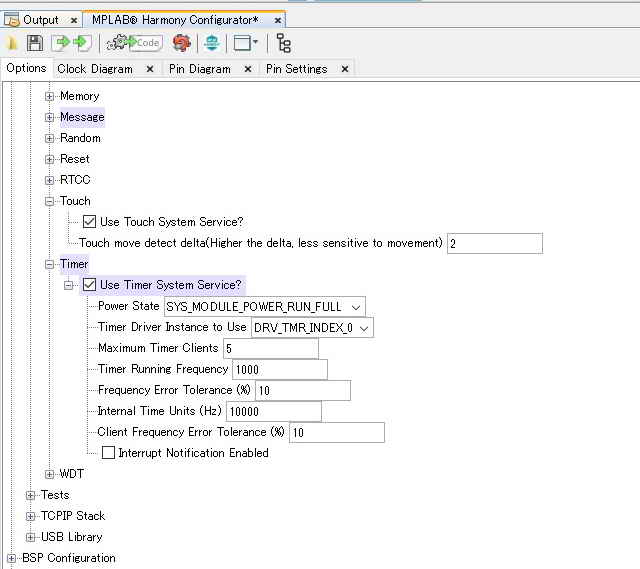Viewport: 640px width, 569px height.
Task: Click the teal Harmony badge icon
Action: (x=211, y=43)
